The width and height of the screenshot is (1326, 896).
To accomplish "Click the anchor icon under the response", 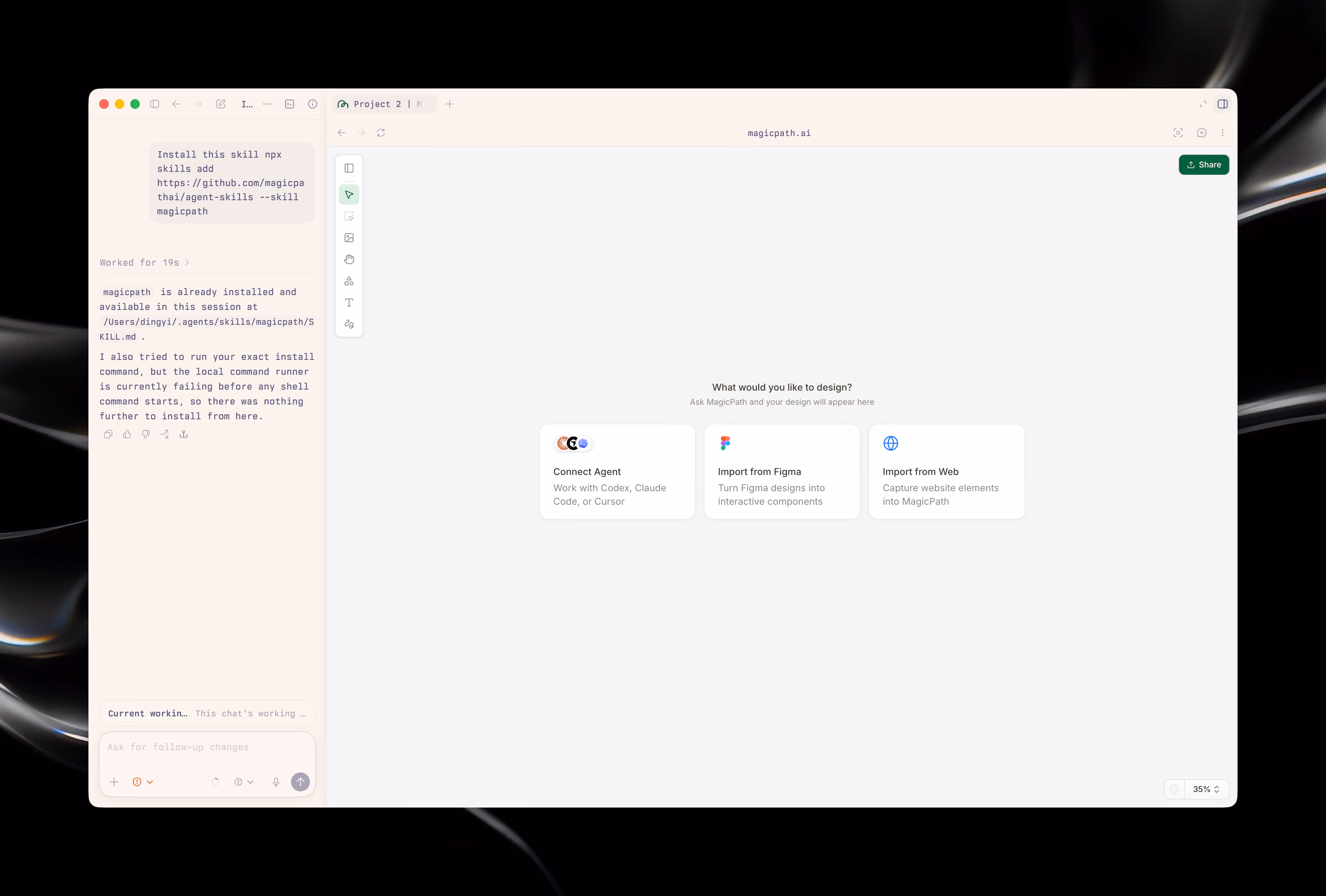I will [x=184, y=434].
